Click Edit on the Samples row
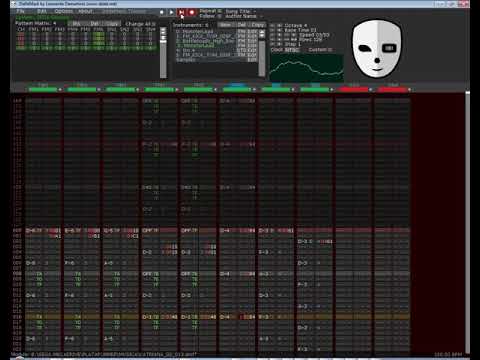 [252, 60]
